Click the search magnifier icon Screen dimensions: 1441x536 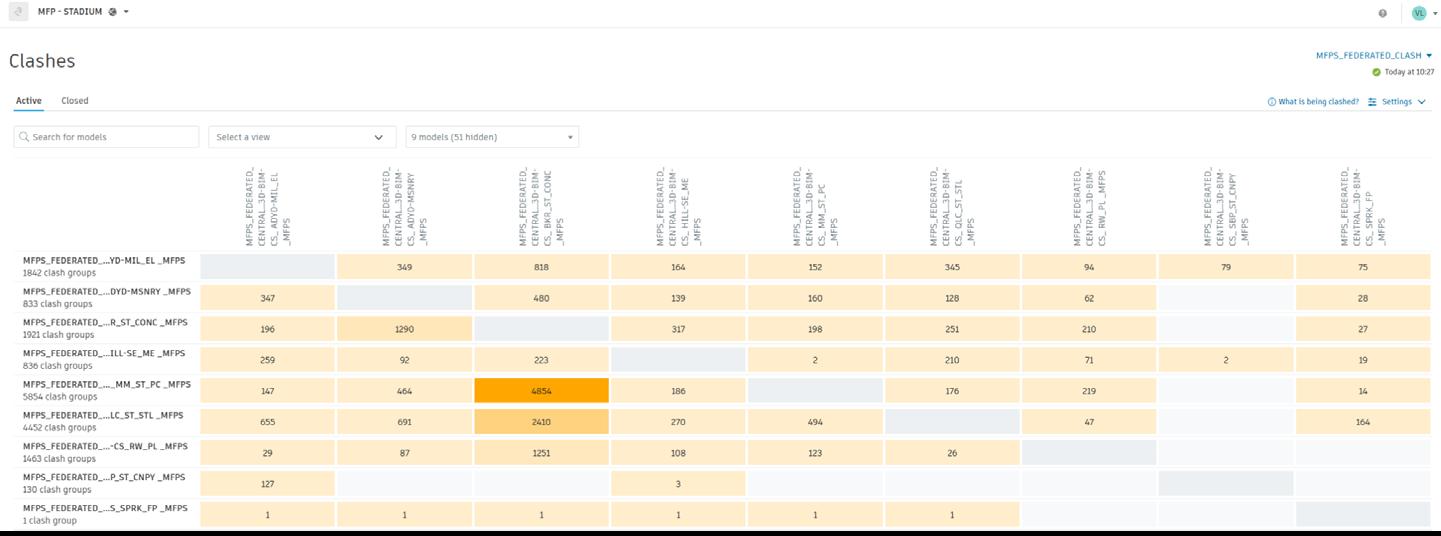click(24, 137)
